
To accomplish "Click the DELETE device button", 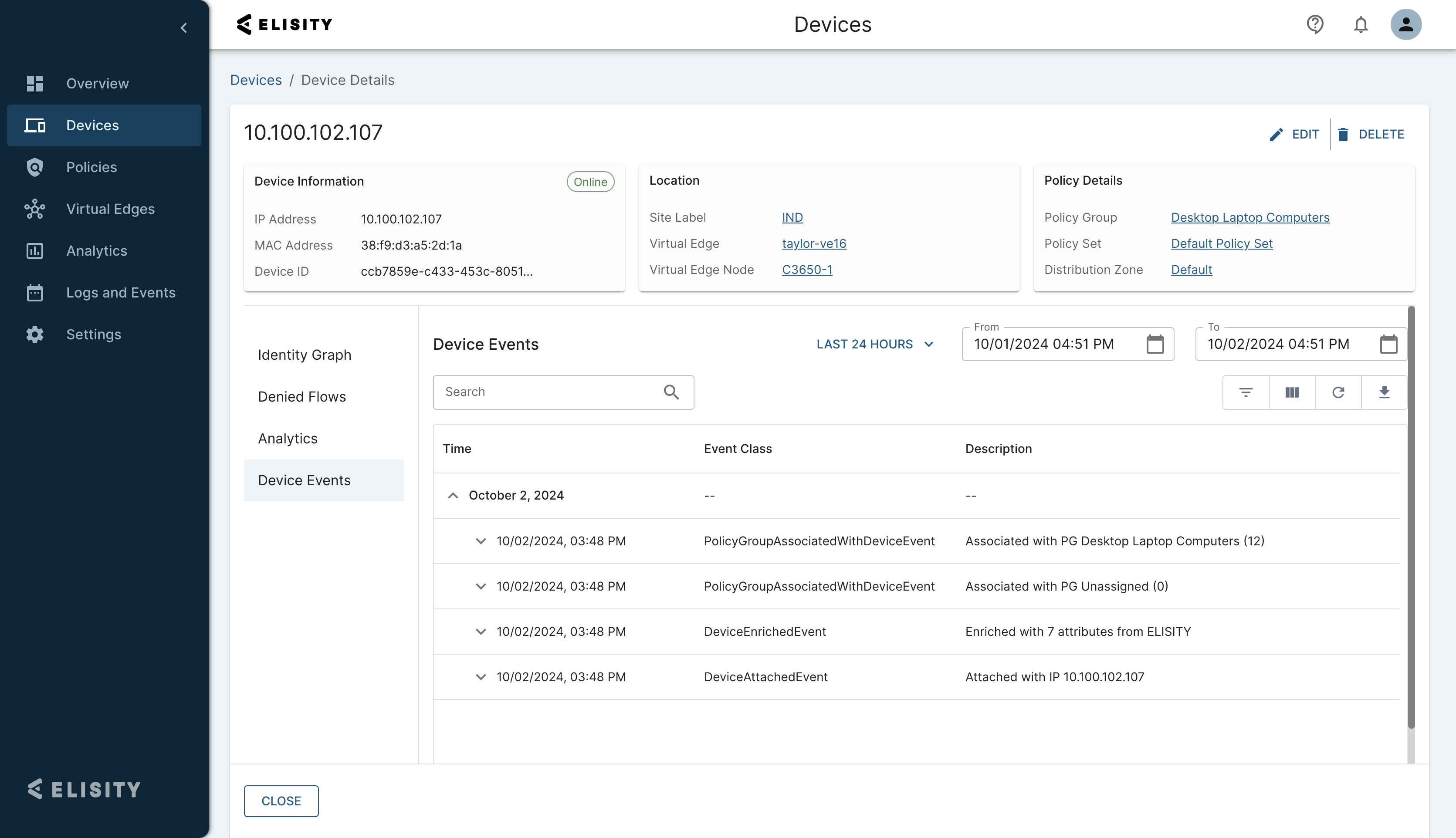I will [x=1370, y=134].
